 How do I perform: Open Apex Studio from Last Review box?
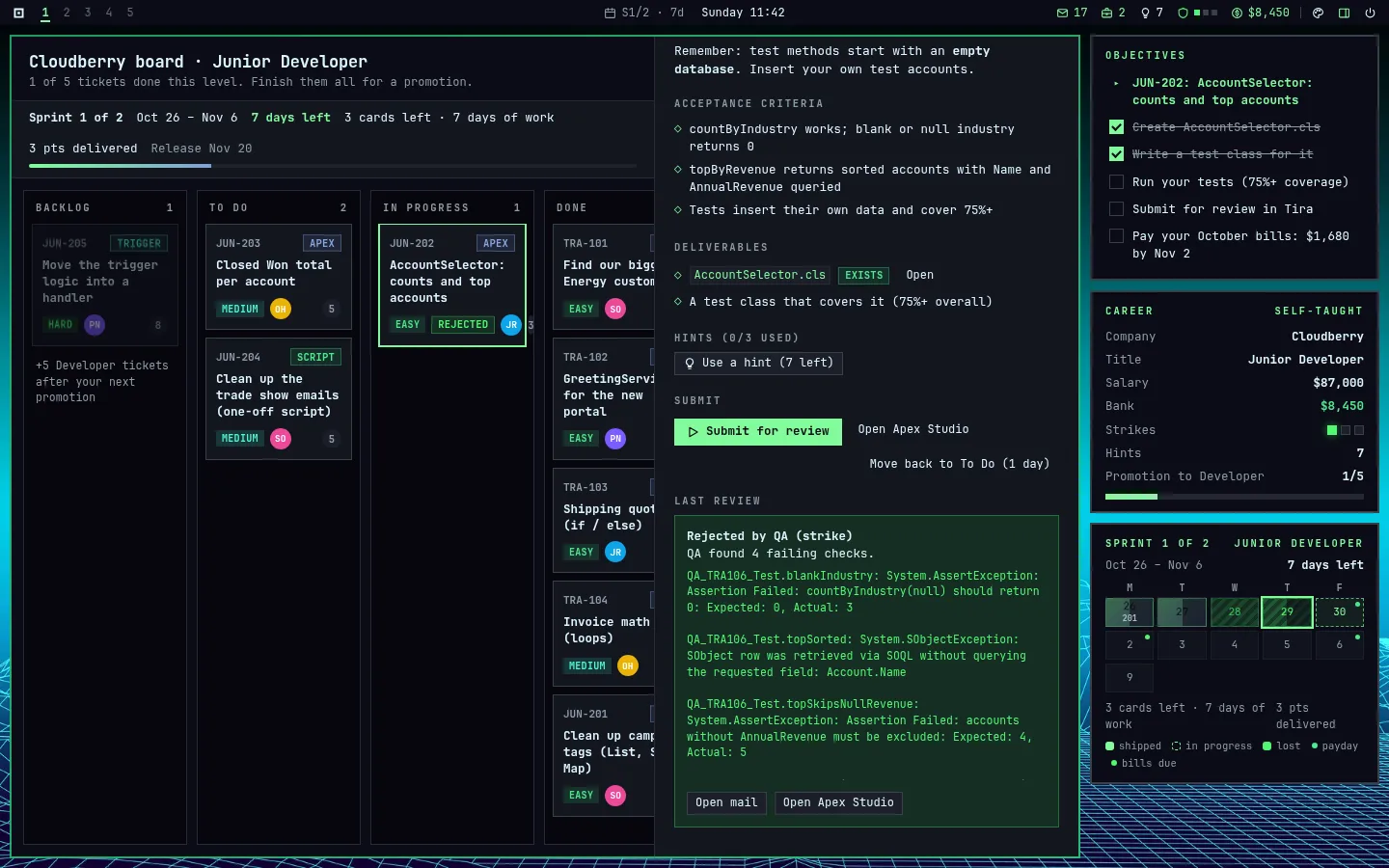838,802
